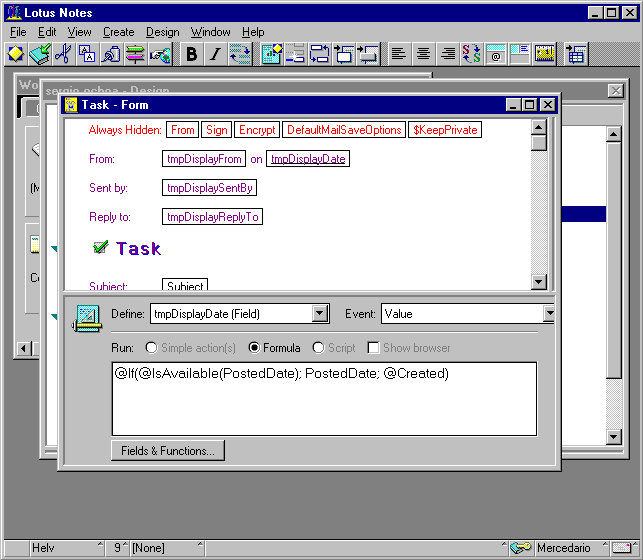Open the Event dropdown list
This screenshot has height=560, width=643.
coord(550,314)
